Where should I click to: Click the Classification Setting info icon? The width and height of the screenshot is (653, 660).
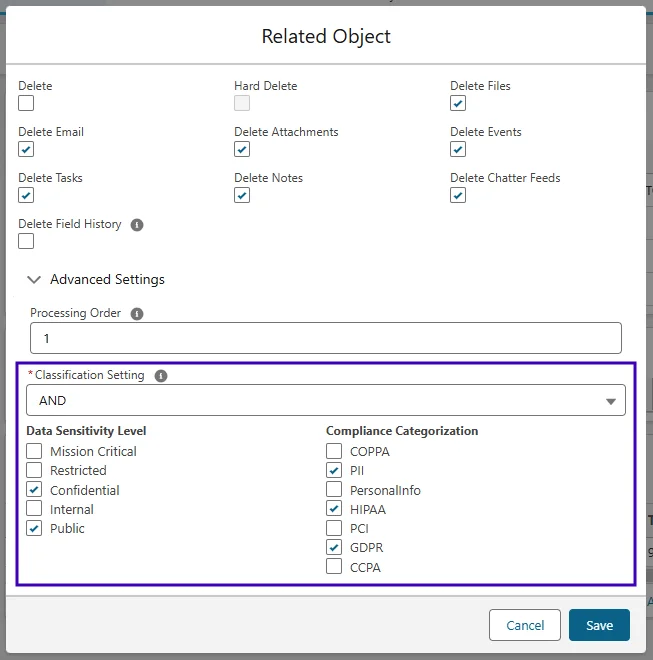click(161, 376)
